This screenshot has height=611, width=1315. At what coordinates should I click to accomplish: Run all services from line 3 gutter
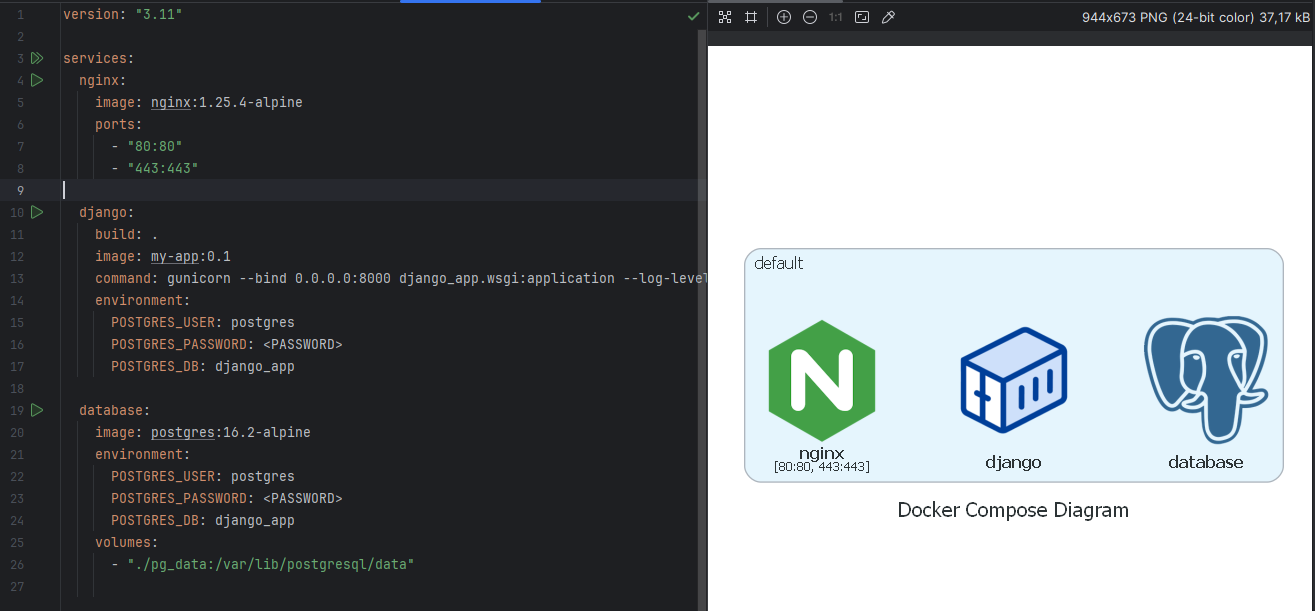[37, 58]
